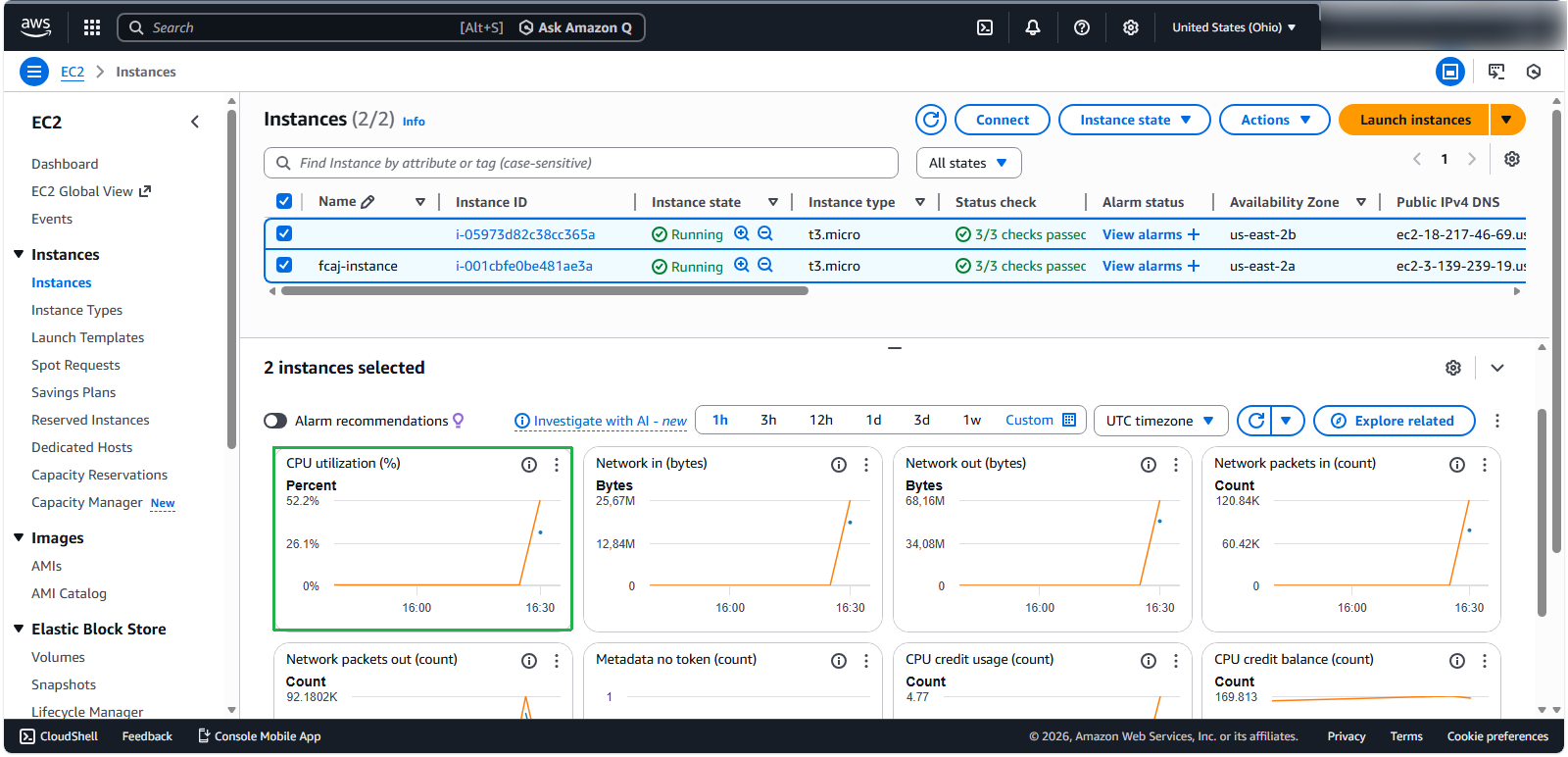Open Network out chart options menu
Image resolution: width=1568 pixels, height=757 pixels.
click(x=1176, y=465)
